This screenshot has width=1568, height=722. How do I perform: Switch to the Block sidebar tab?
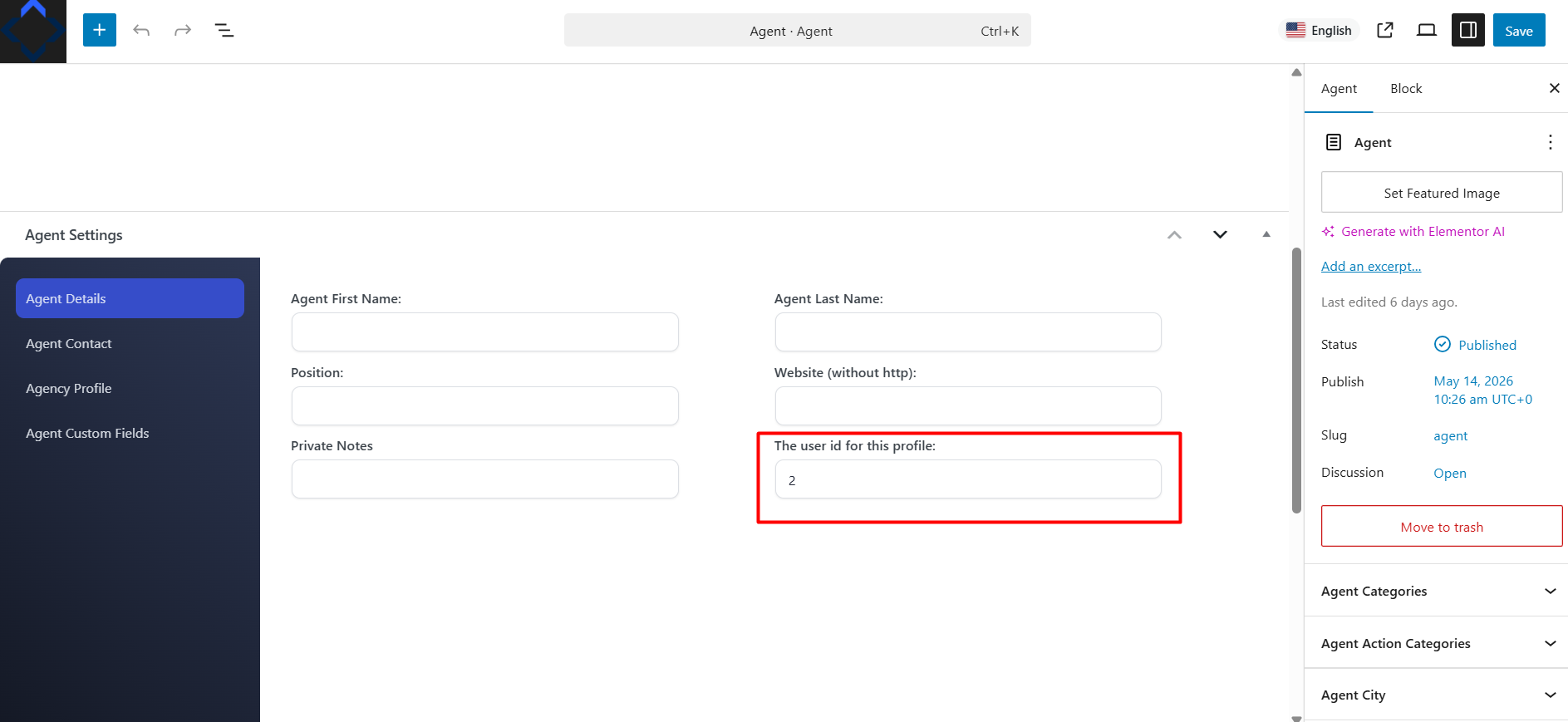tap(1406, 88)
